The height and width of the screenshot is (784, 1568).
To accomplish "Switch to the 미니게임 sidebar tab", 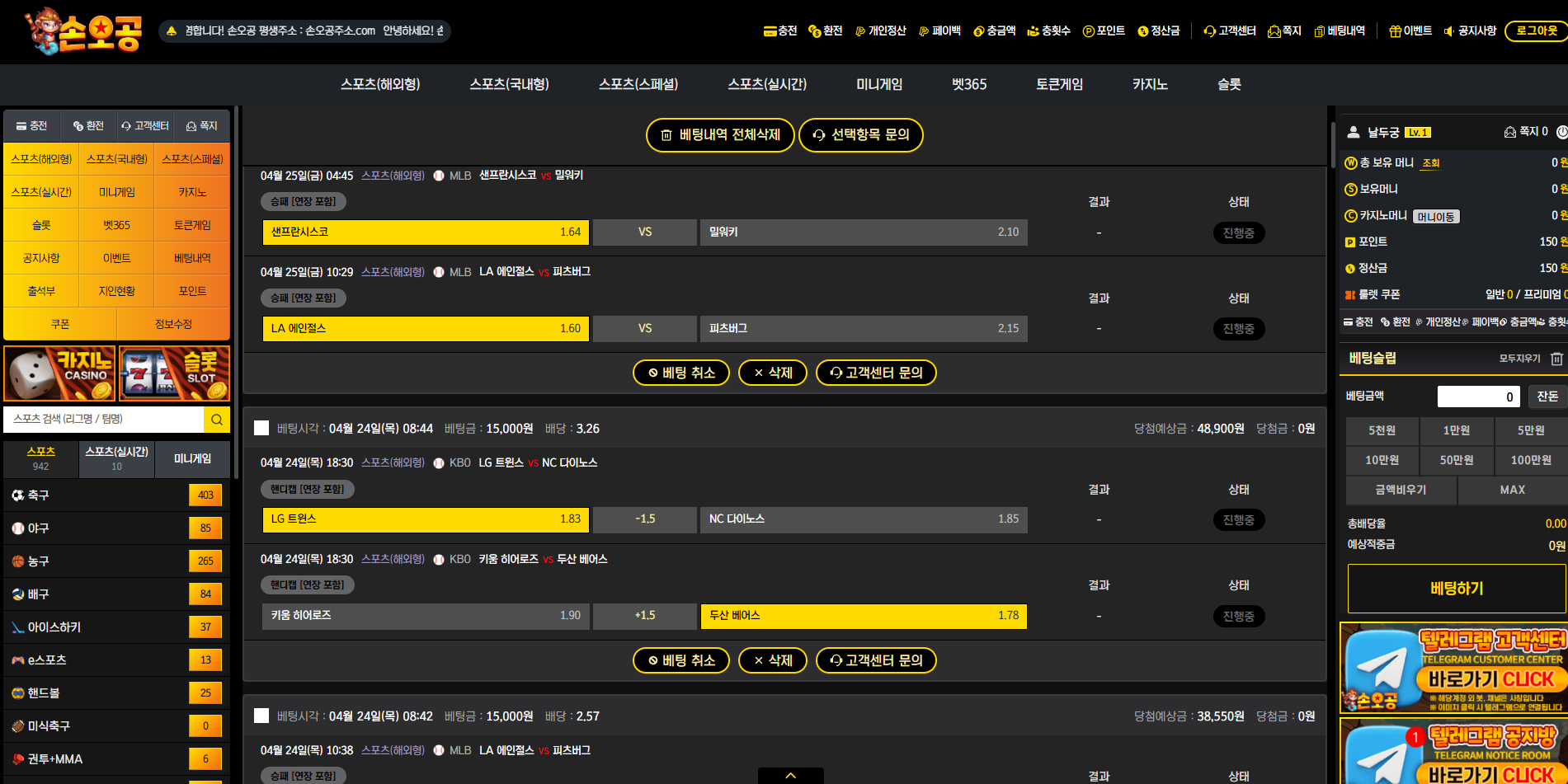I will point(192,459).
